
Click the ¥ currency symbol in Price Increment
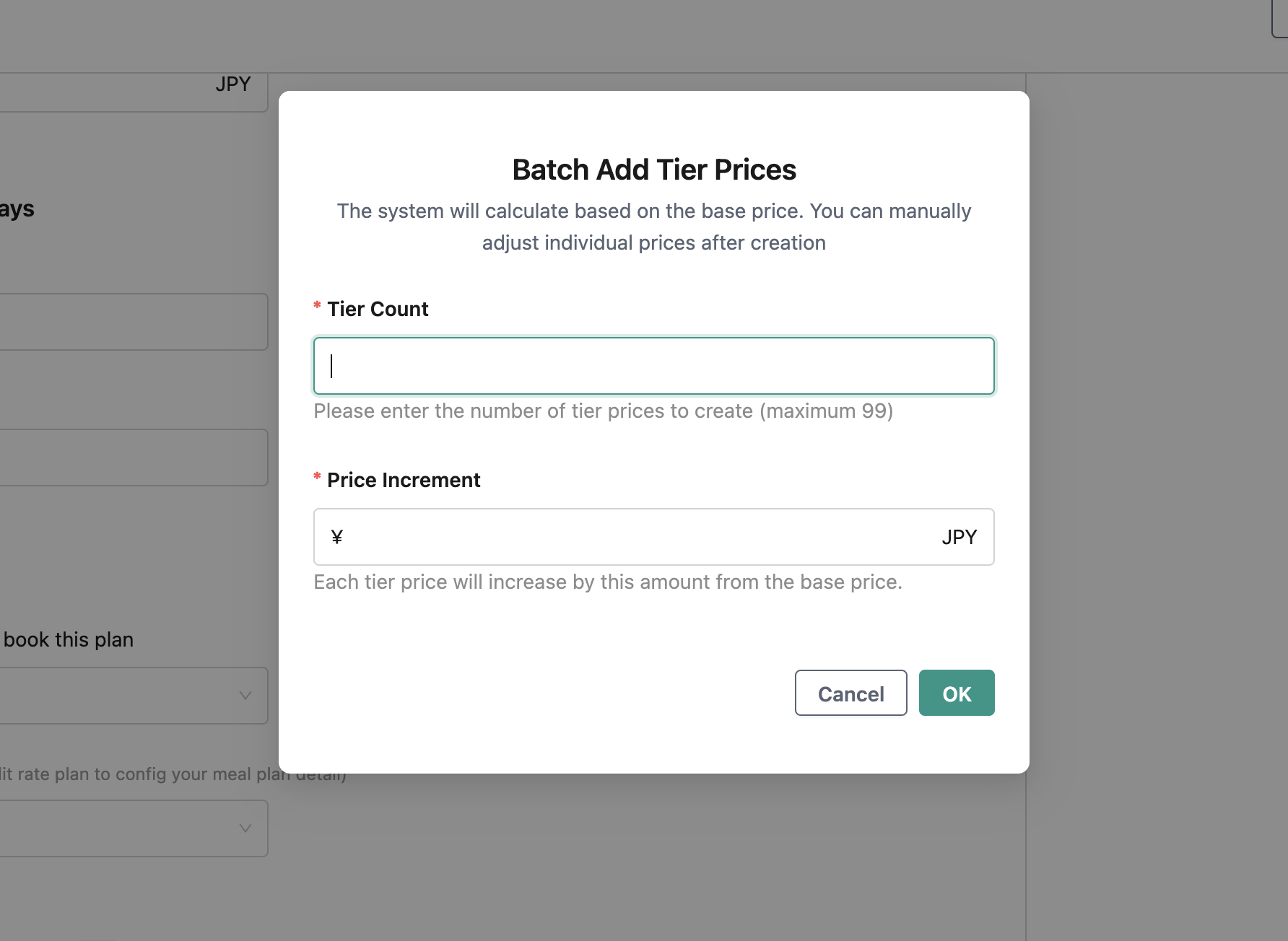pyautogui.click(x=336, y=537)
